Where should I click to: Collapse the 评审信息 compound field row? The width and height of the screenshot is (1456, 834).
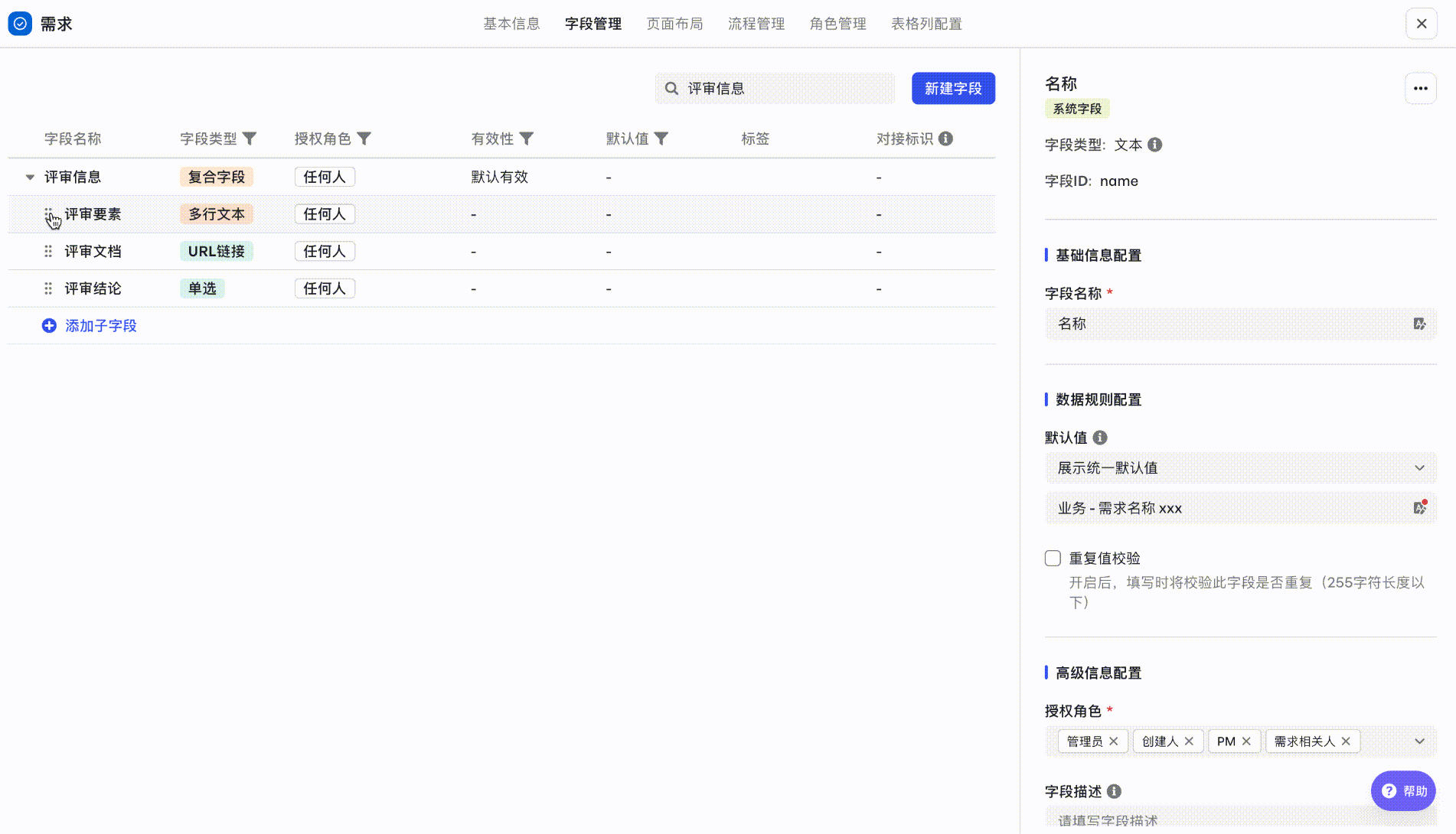pos(30,177)
